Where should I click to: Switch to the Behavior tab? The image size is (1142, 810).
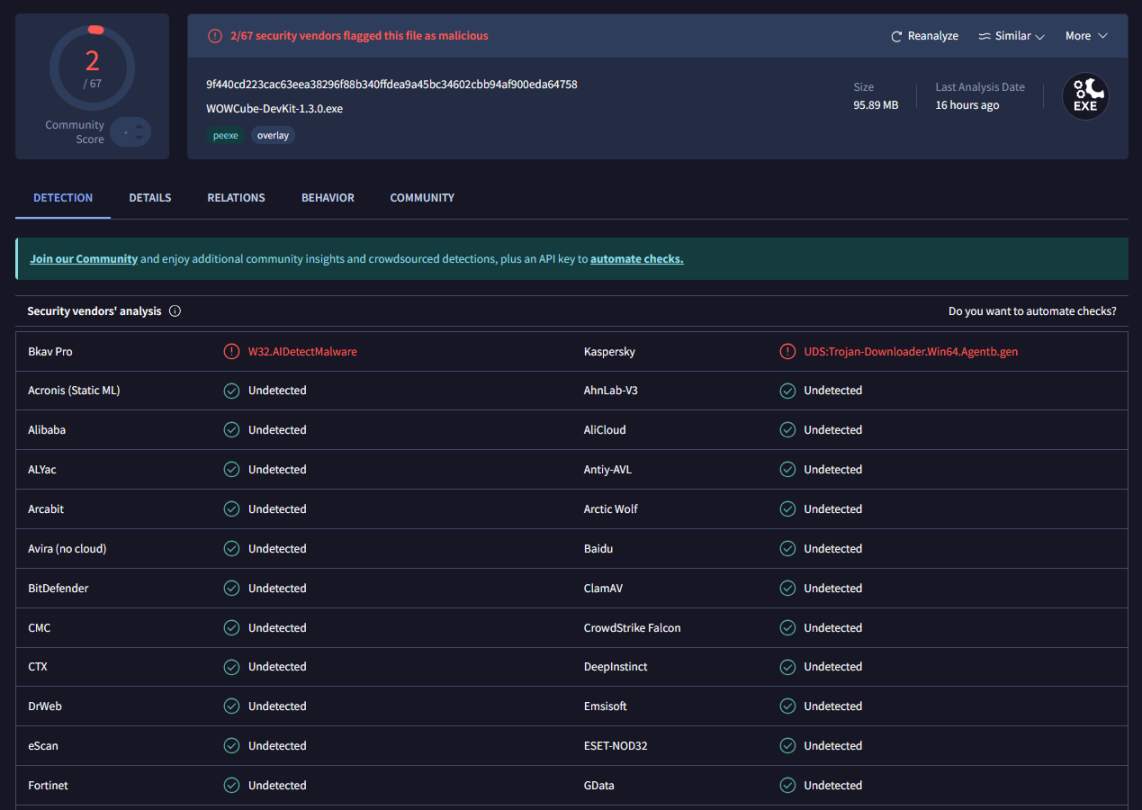click(328, 197)
